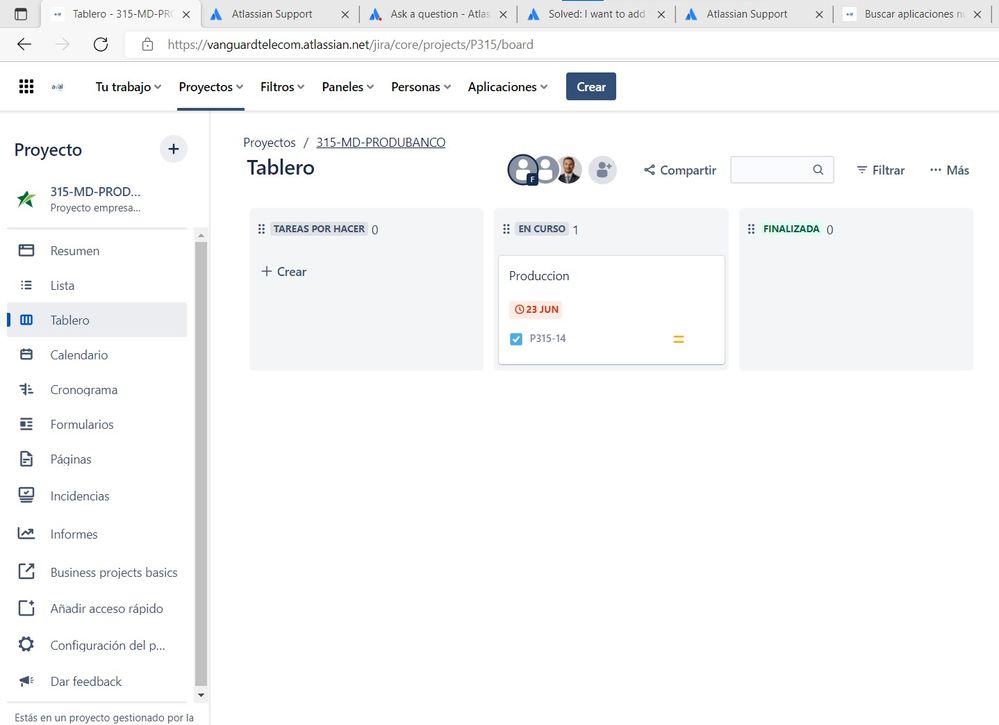Click the Informes chart sidebar icon
The image size is (999, 725).
(x=26, y=533)
